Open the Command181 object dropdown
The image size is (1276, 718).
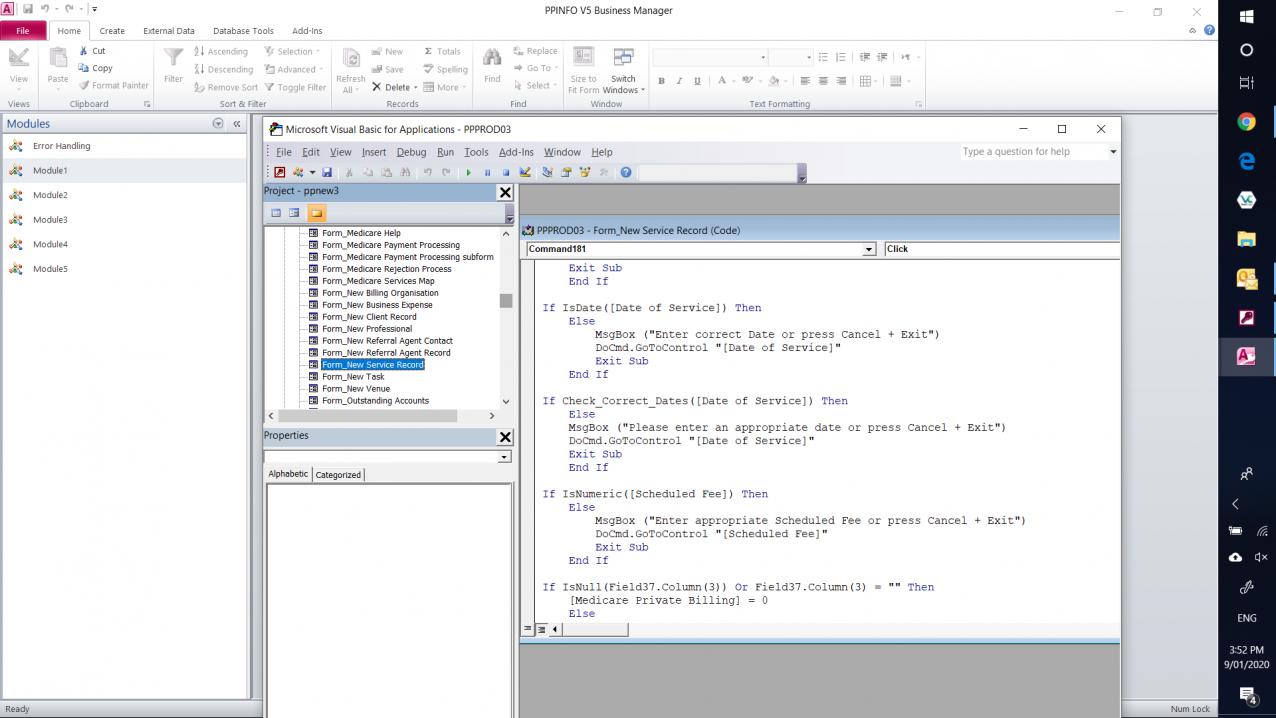(868, 249)
